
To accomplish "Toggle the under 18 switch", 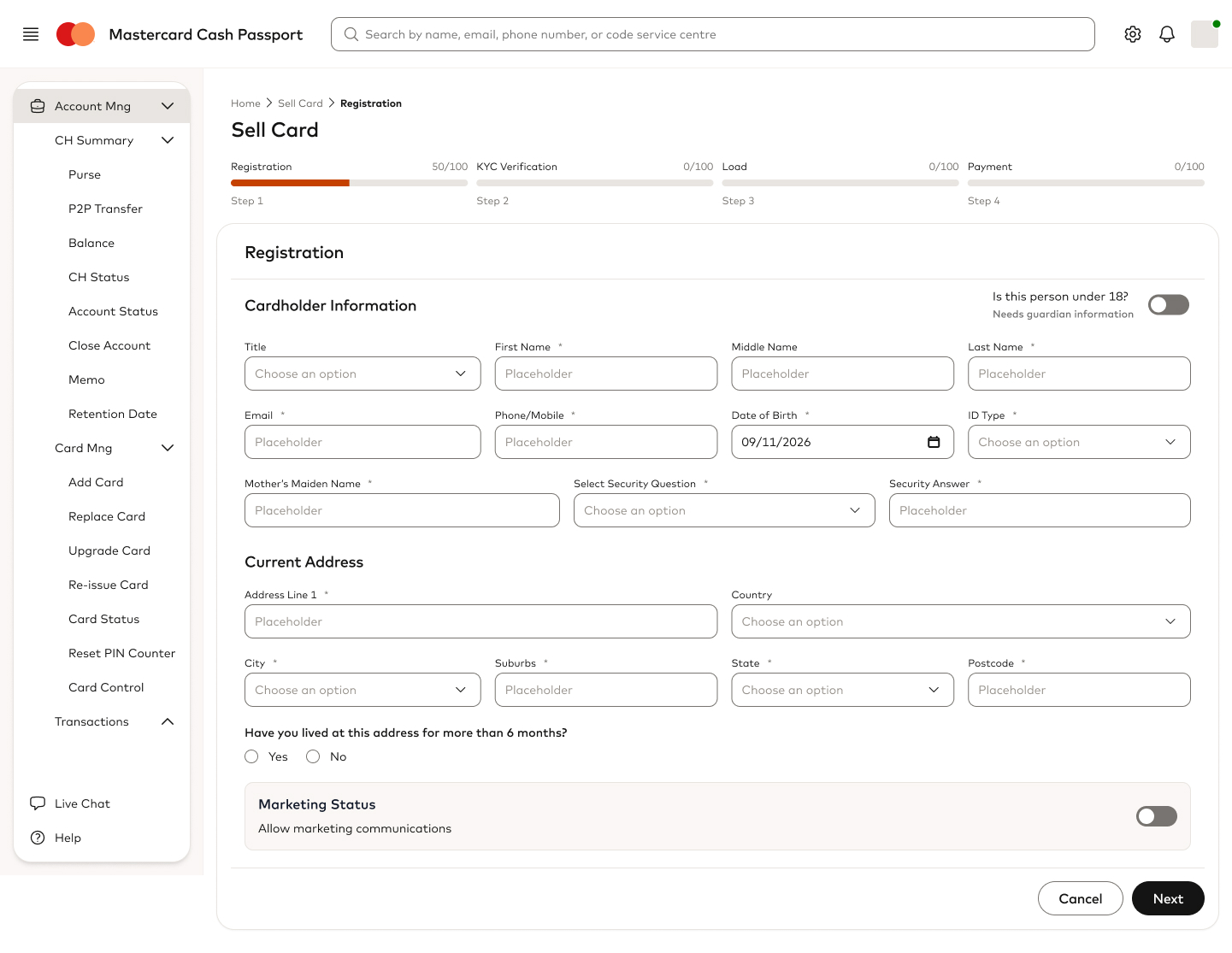I will [1169, 305].
